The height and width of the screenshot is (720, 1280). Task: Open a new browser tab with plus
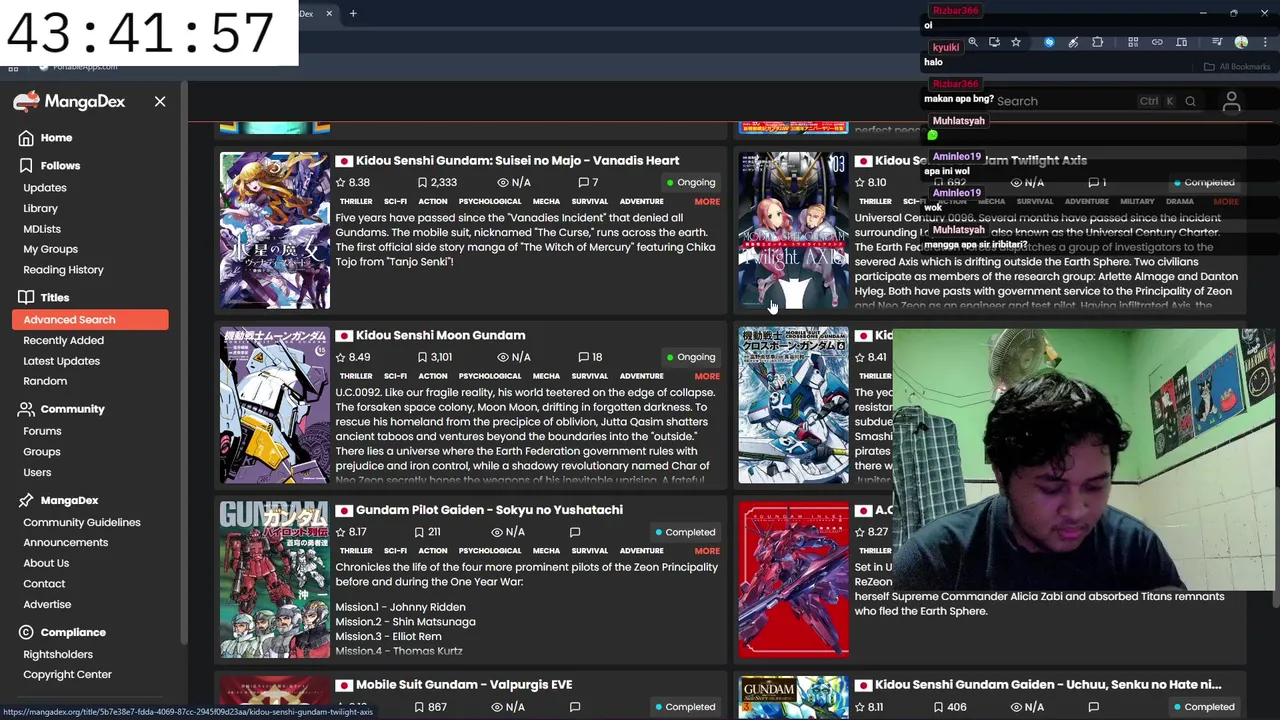tap(353, 14)
